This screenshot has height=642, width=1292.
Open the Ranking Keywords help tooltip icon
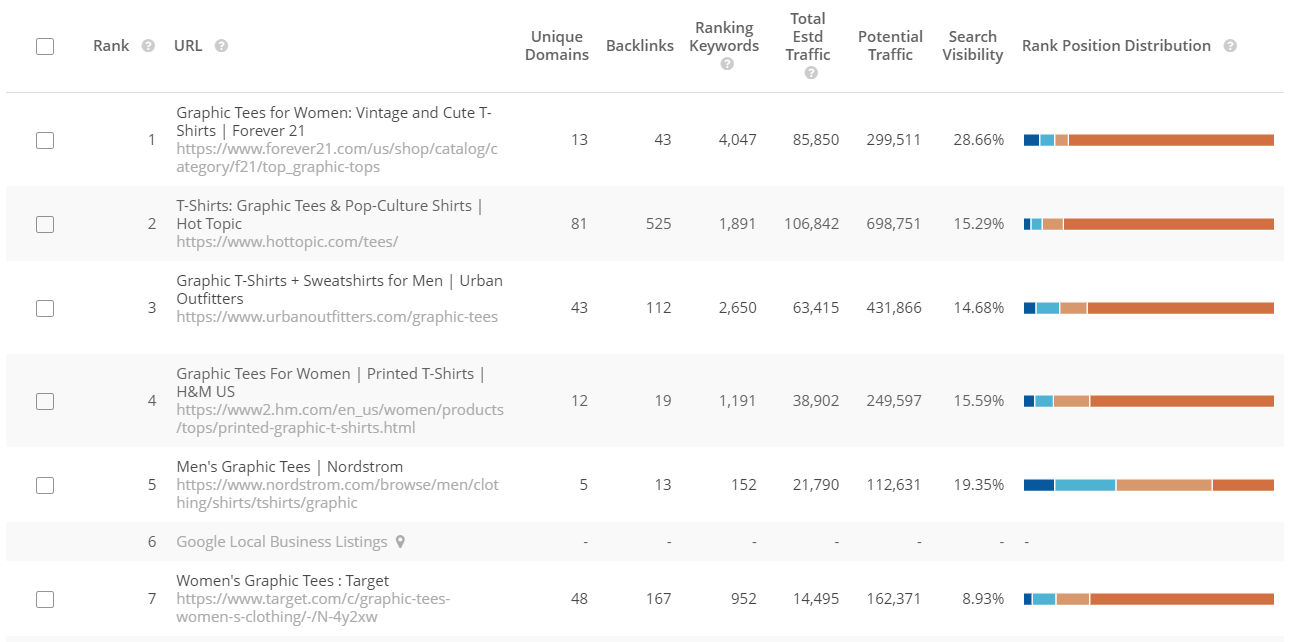tap(727, 64)
